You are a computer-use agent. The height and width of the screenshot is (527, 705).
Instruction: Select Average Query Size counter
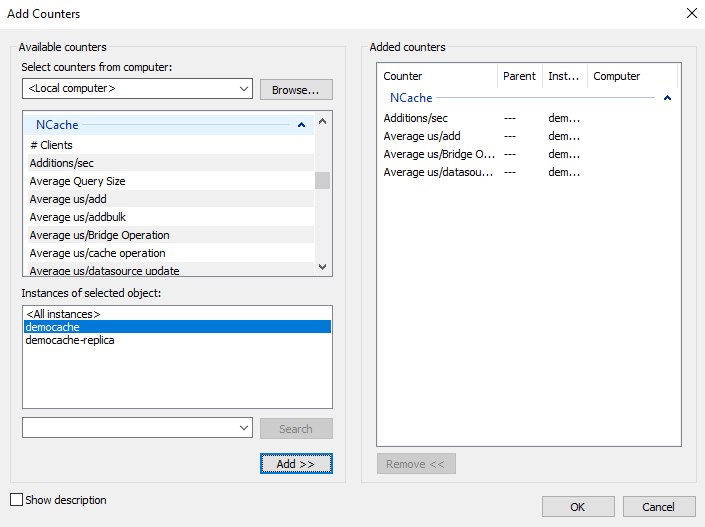tap(171, 181)
